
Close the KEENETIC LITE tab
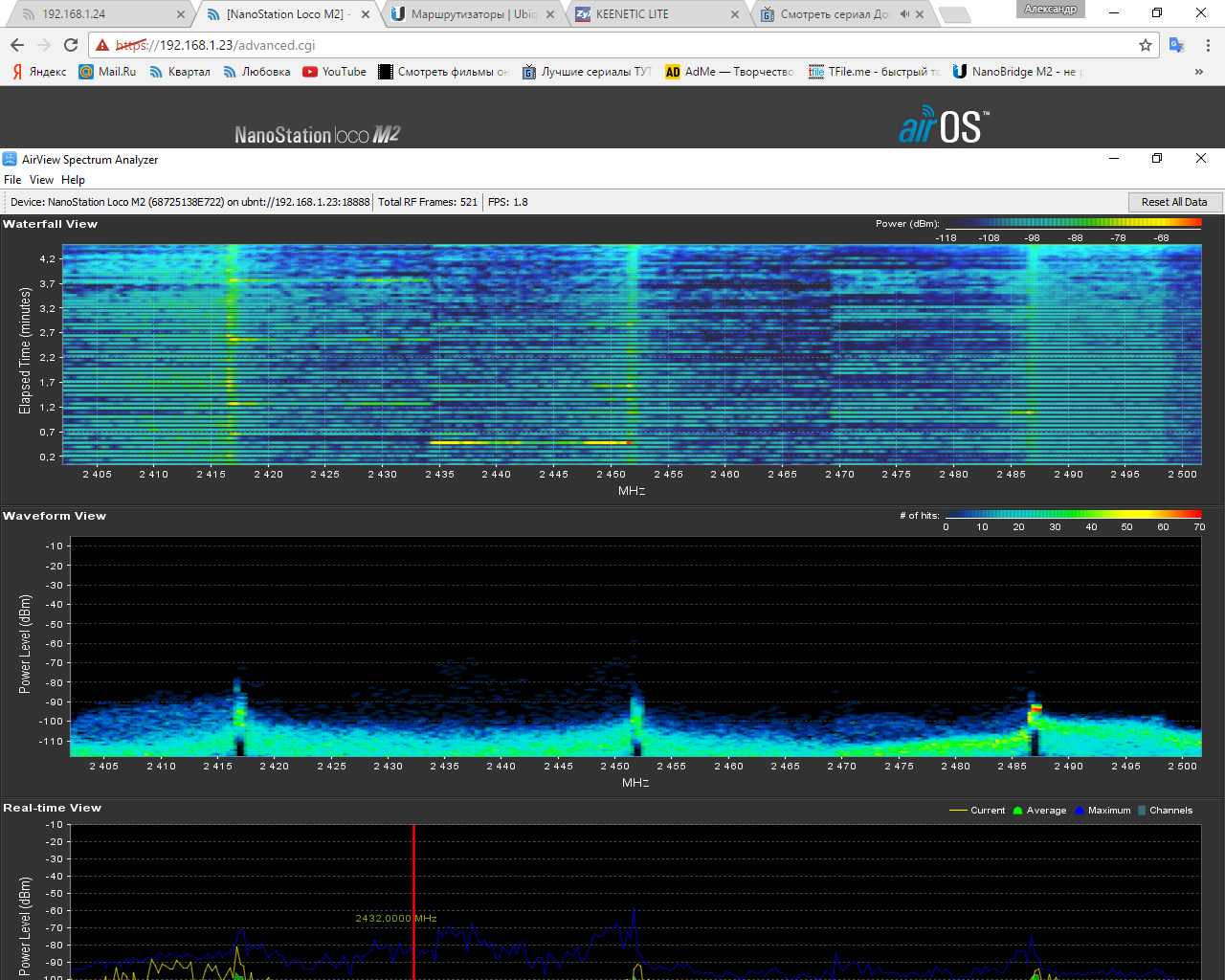(735, 14)
